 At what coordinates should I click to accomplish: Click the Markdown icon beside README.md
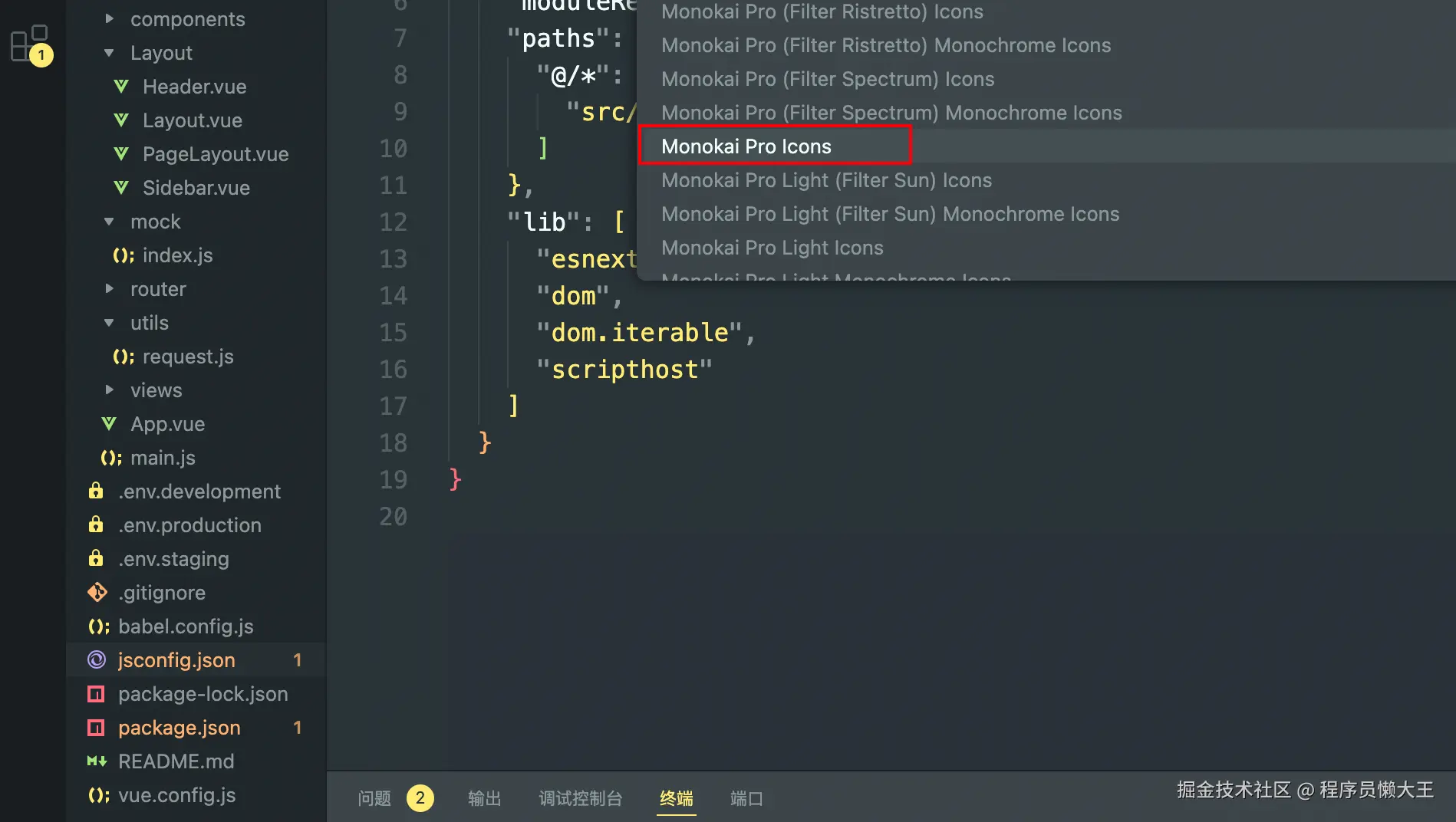(97, 761)
